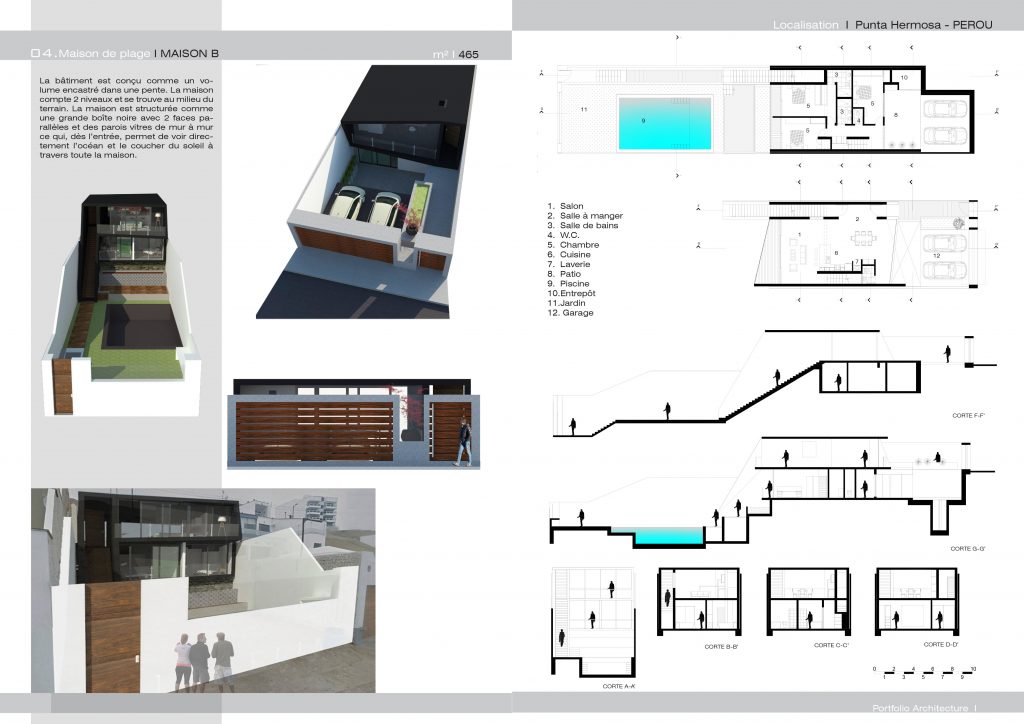The height and width of the screenshot is (724, 1024).
Task: Click the street view photo with three people
Action: pyautogui.click(x=203, y=590)
